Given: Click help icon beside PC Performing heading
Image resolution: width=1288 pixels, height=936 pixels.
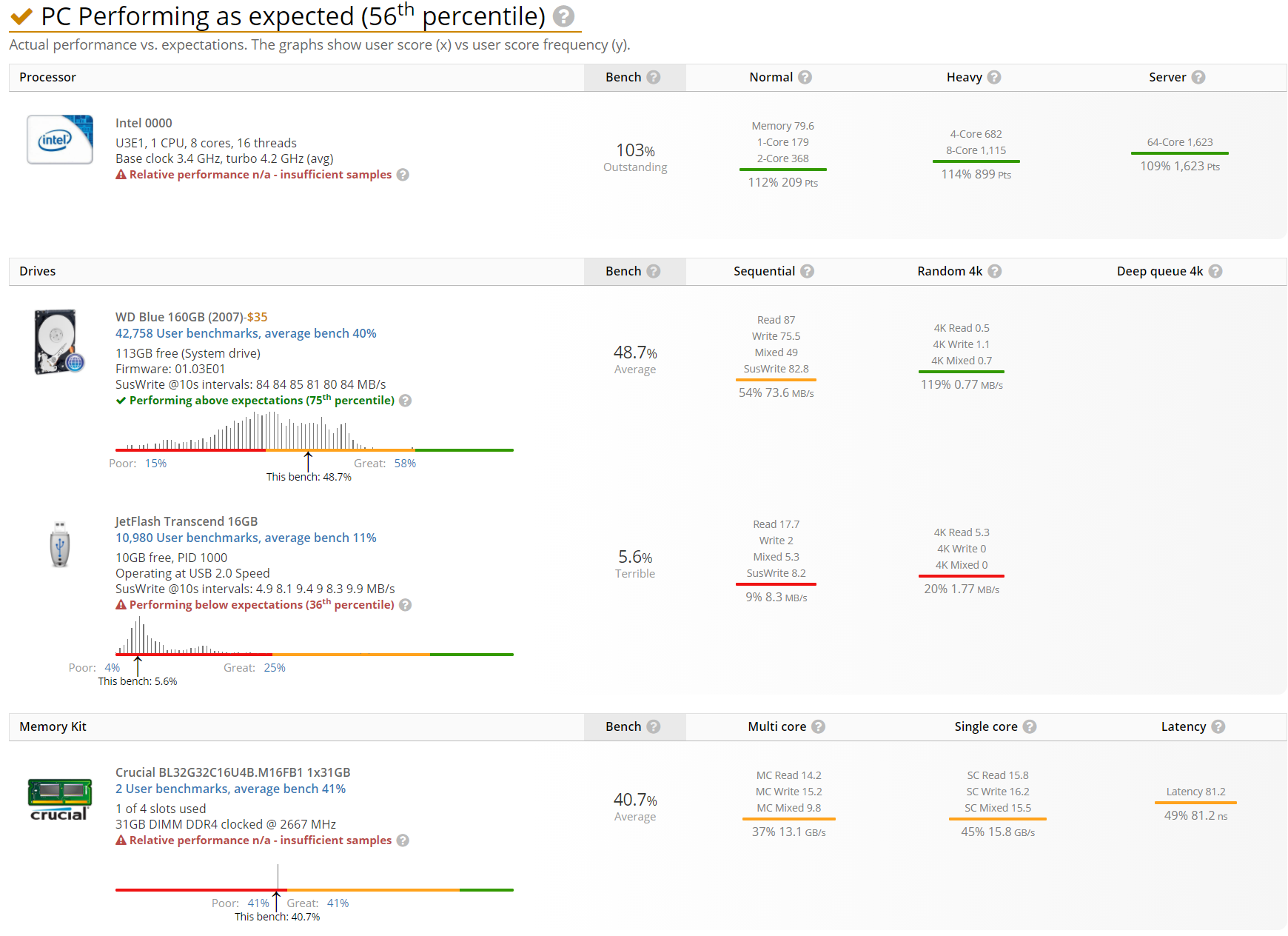Looking at the screenshot, I should (x=563, y=16).
